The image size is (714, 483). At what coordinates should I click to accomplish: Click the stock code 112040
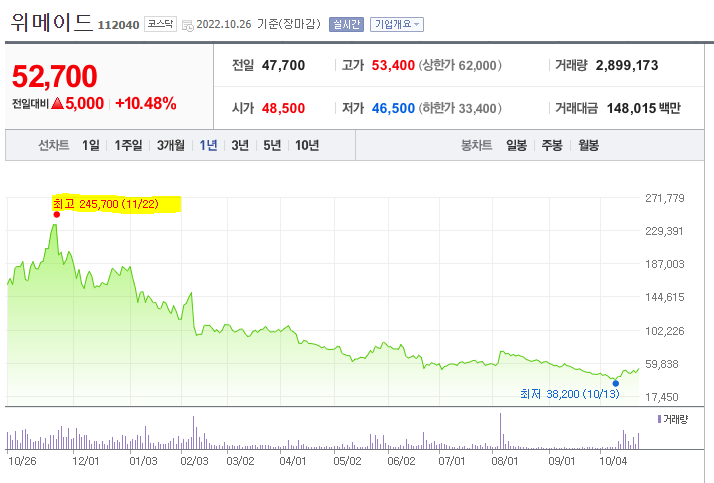pyautogui.click(x=118, y=25)
